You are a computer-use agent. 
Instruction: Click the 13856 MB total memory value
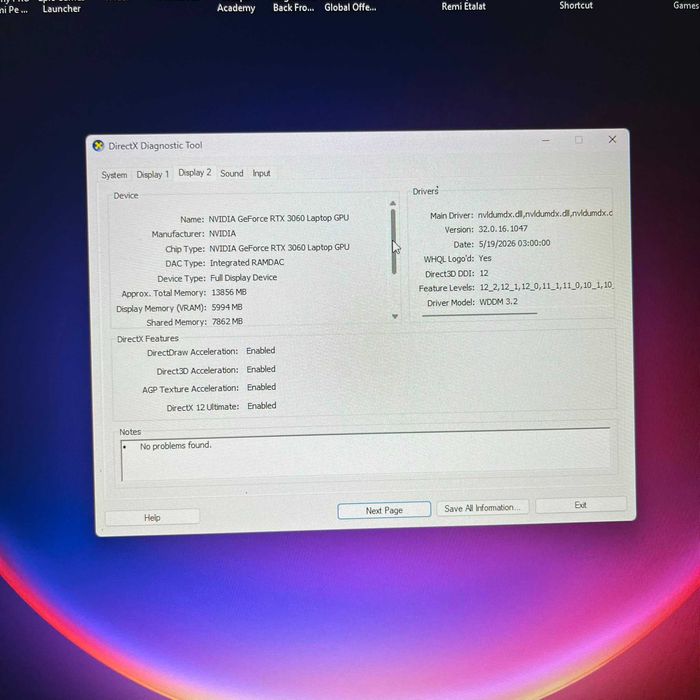229,292
